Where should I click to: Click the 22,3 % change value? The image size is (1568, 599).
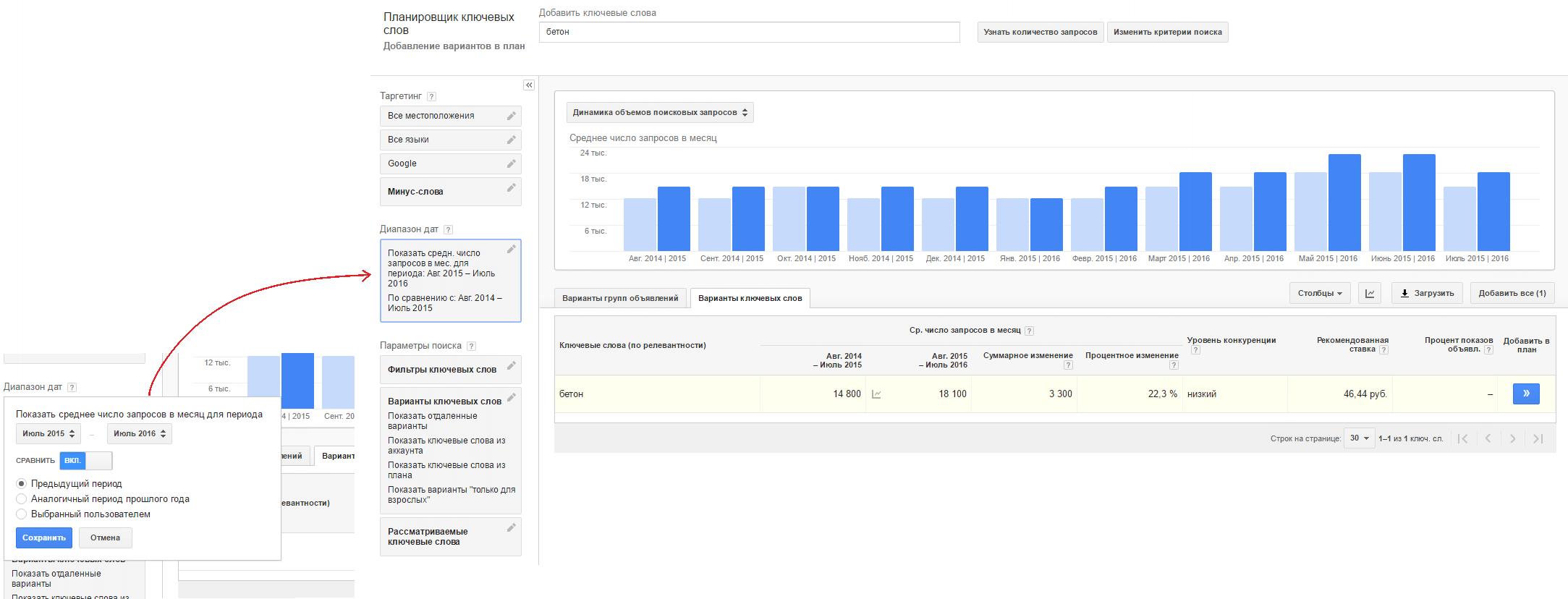(1162, 394)
